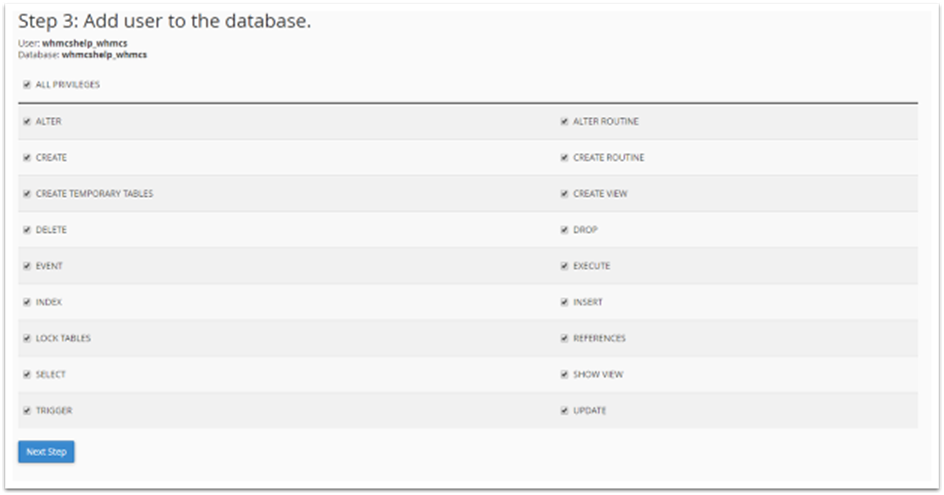The image size is (944, 495).
Task: Toggle the DELETE privilege checkbox
Action: 26,230
